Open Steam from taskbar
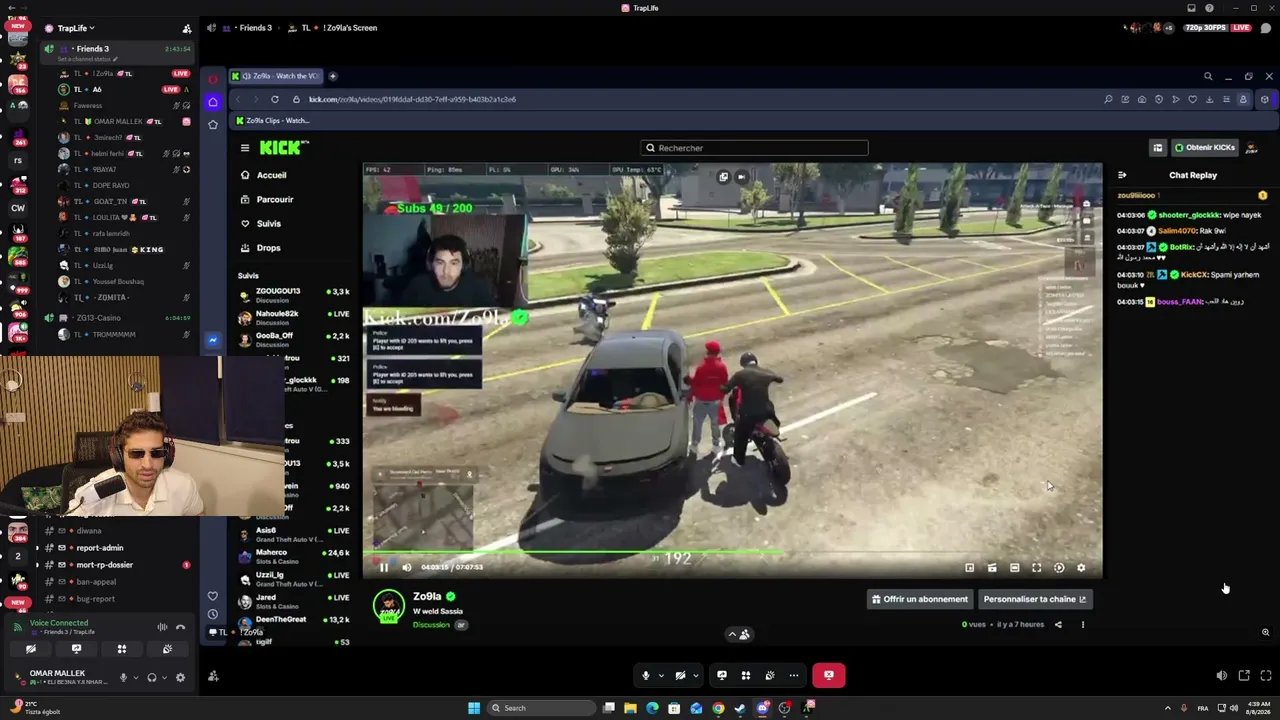This screenshot has height=720, width=1280. coord(740,708)
